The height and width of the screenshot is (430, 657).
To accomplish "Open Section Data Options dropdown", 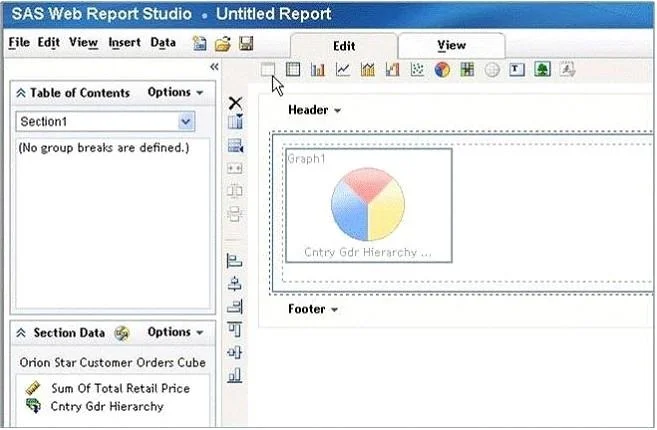I will [x=176, y=332].
